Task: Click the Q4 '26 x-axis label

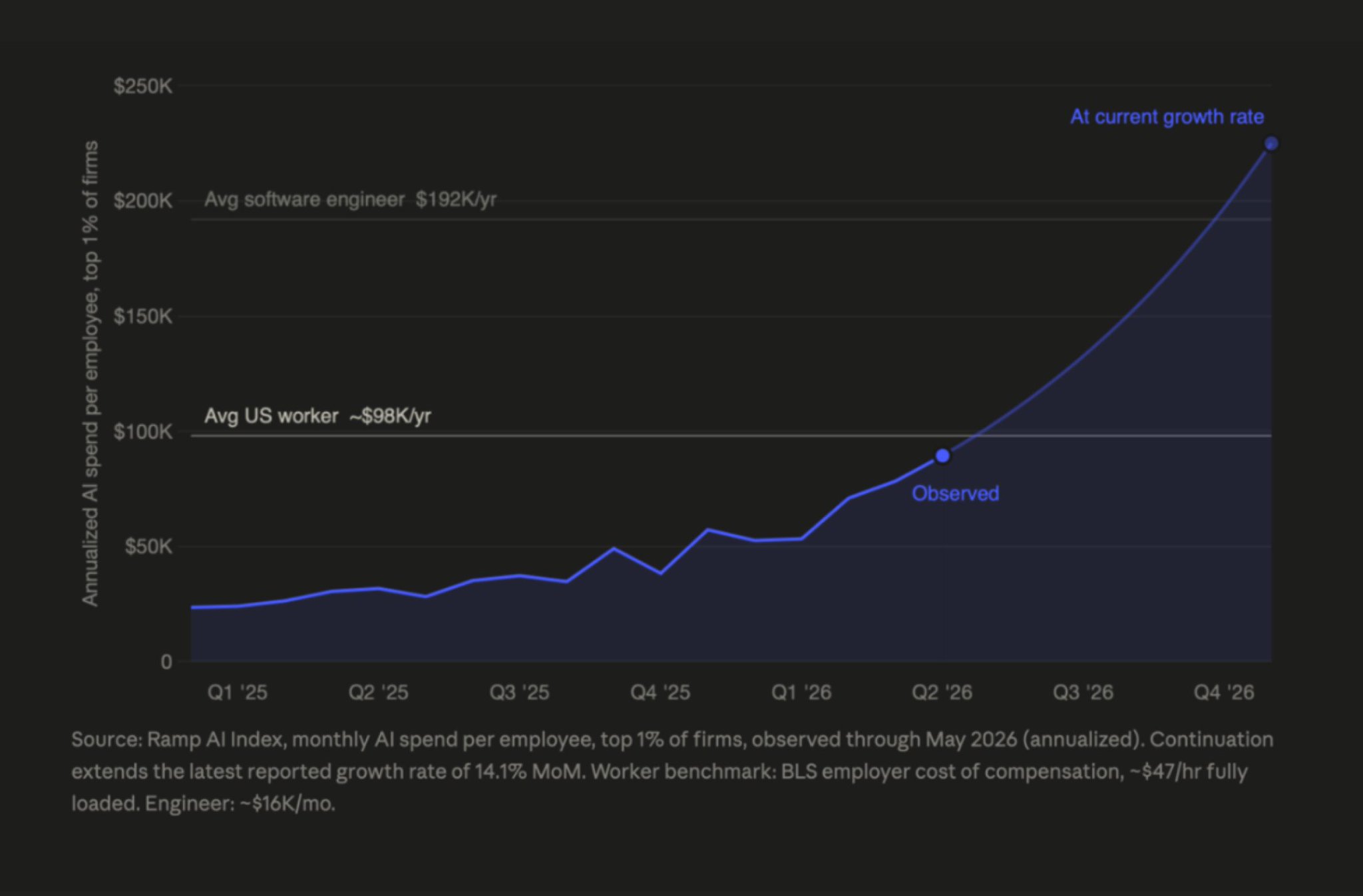Action: [x=1224, y=692]
